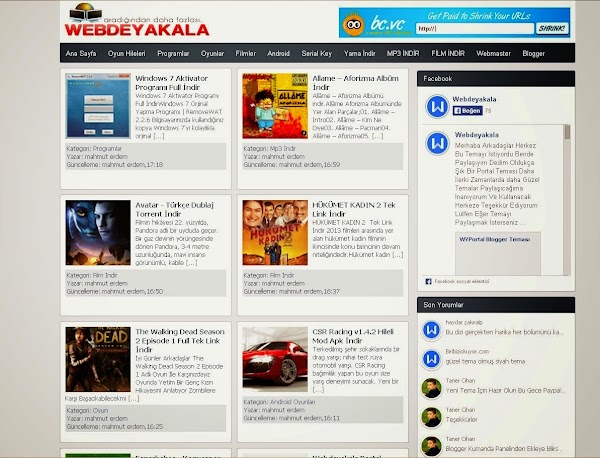
Task: Open the Yeni Tema İçin Hazır Olun comment
Action: tap(505, 391)
